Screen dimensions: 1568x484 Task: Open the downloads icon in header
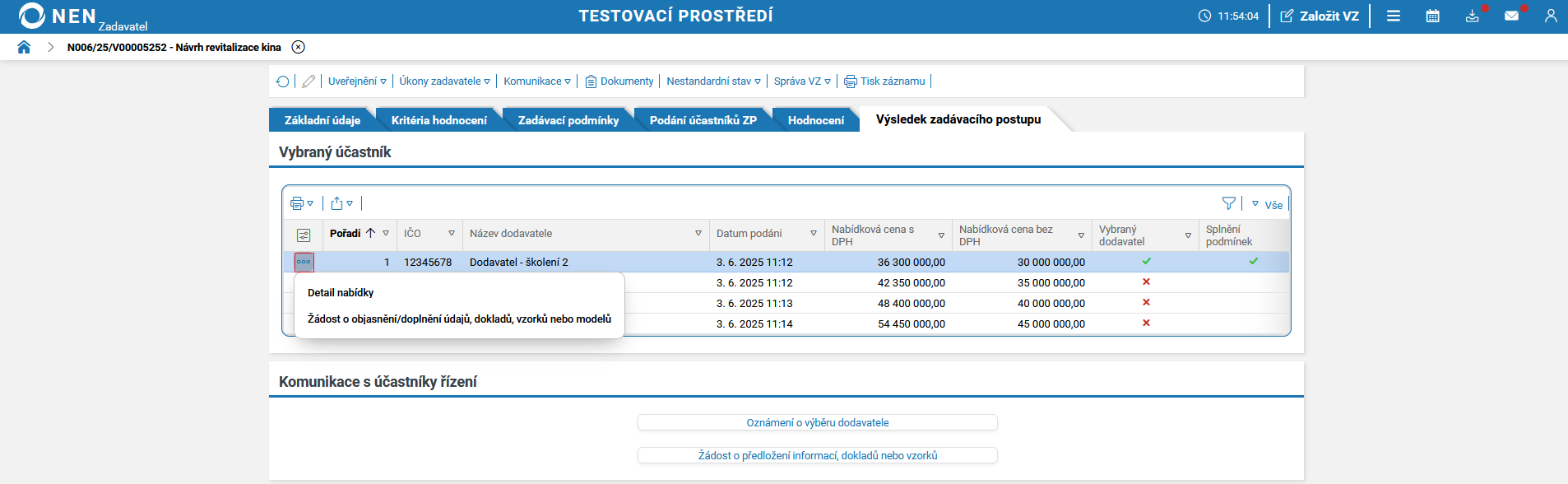[1473, 16]
